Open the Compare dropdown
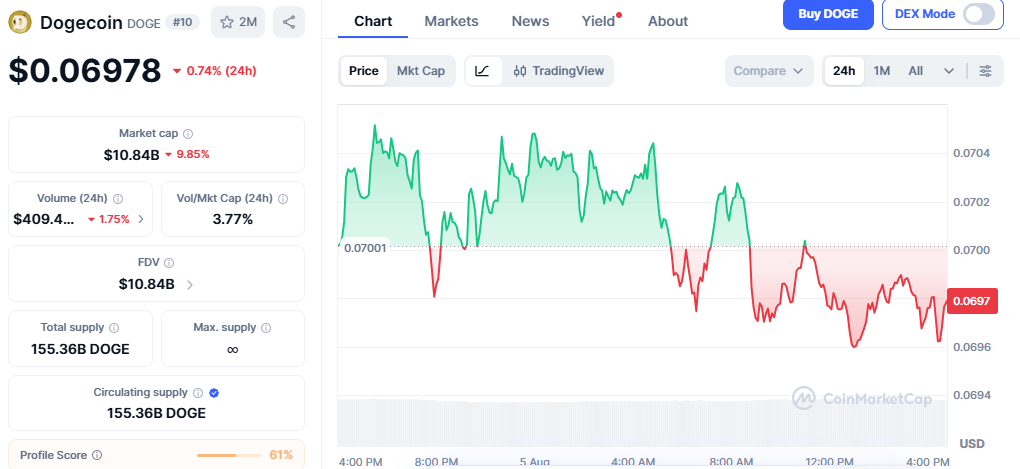This screenshot has height=469, width=1020. click(769, 71)
